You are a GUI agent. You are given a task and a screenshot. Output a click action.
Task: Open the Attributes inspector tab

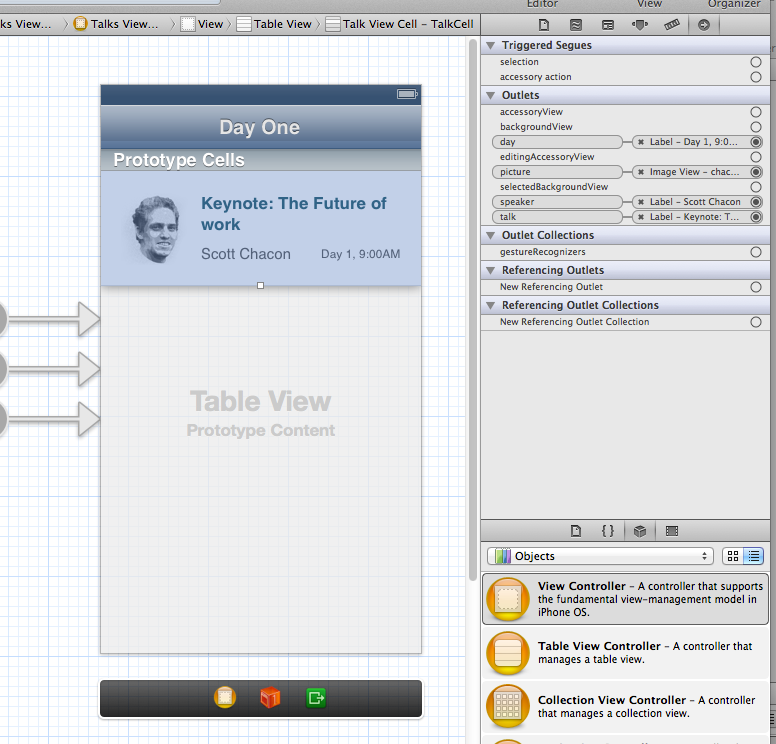tap(640, 25)
